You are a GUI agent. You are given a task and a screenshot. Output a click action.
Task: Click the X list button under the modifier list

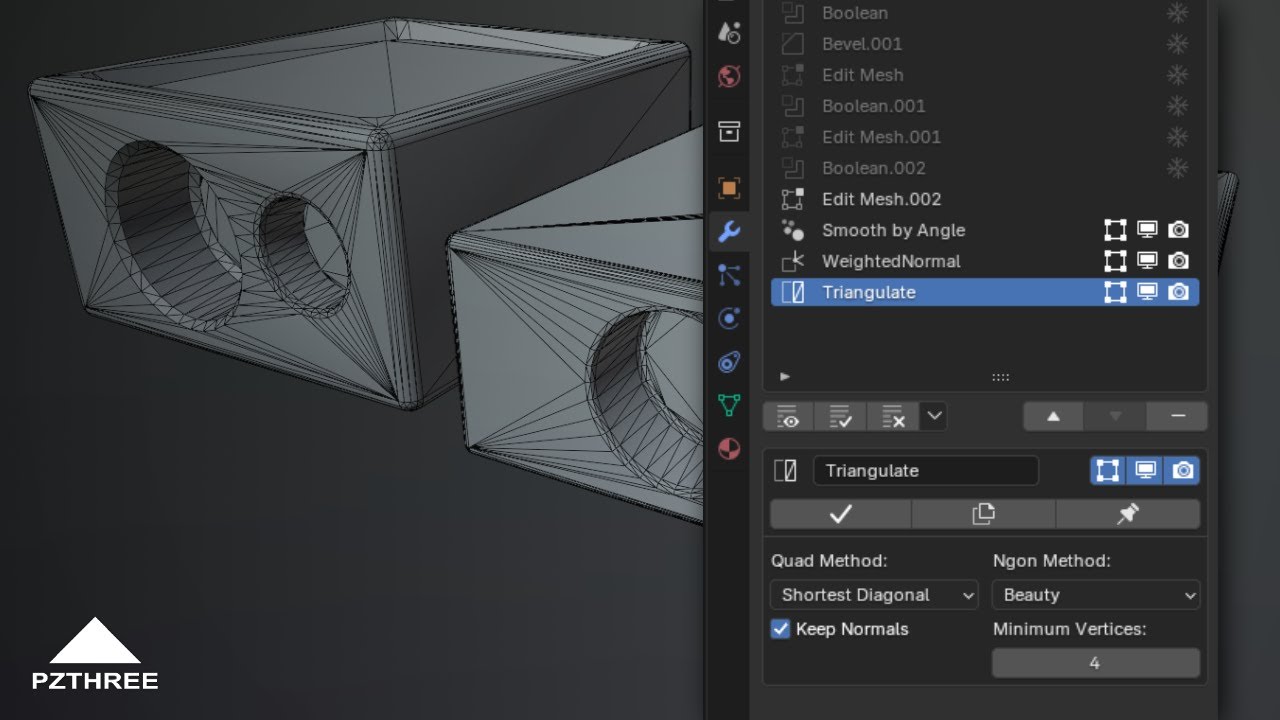(893, 417)
